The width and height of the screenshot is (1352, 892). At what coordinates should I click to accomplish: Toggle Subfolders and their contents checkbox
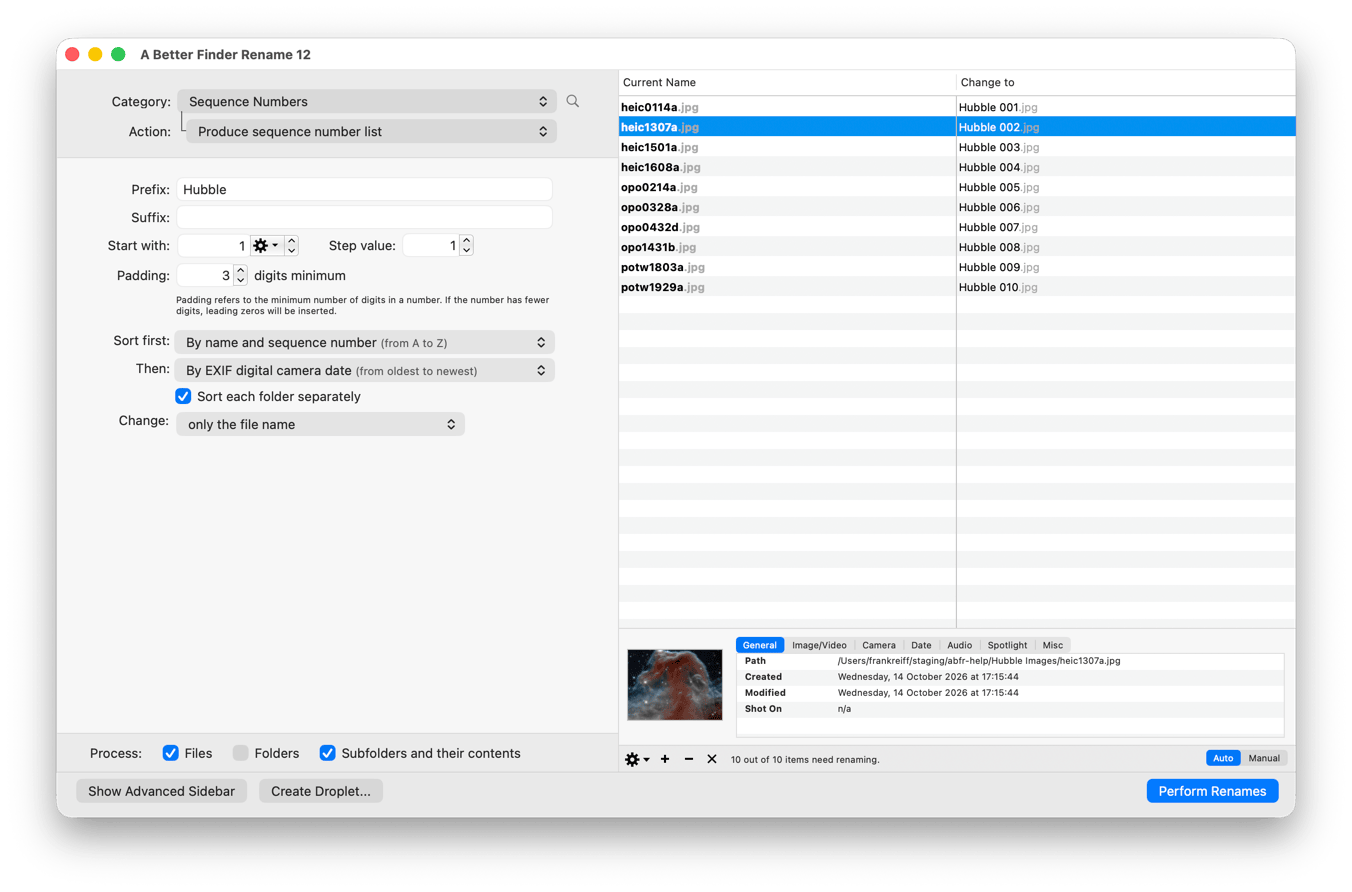327,753
